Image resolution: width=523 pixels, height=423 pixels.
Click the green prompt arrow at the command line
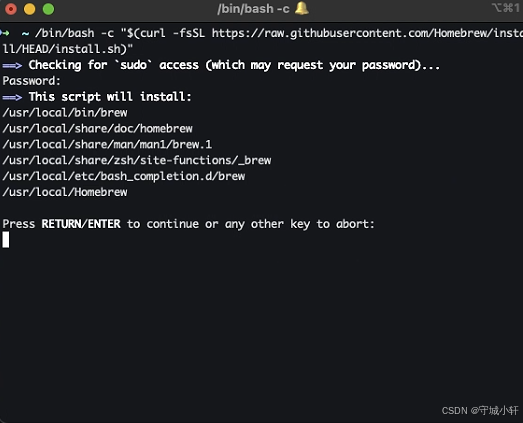pyautogui.click(x=5, y=33)
